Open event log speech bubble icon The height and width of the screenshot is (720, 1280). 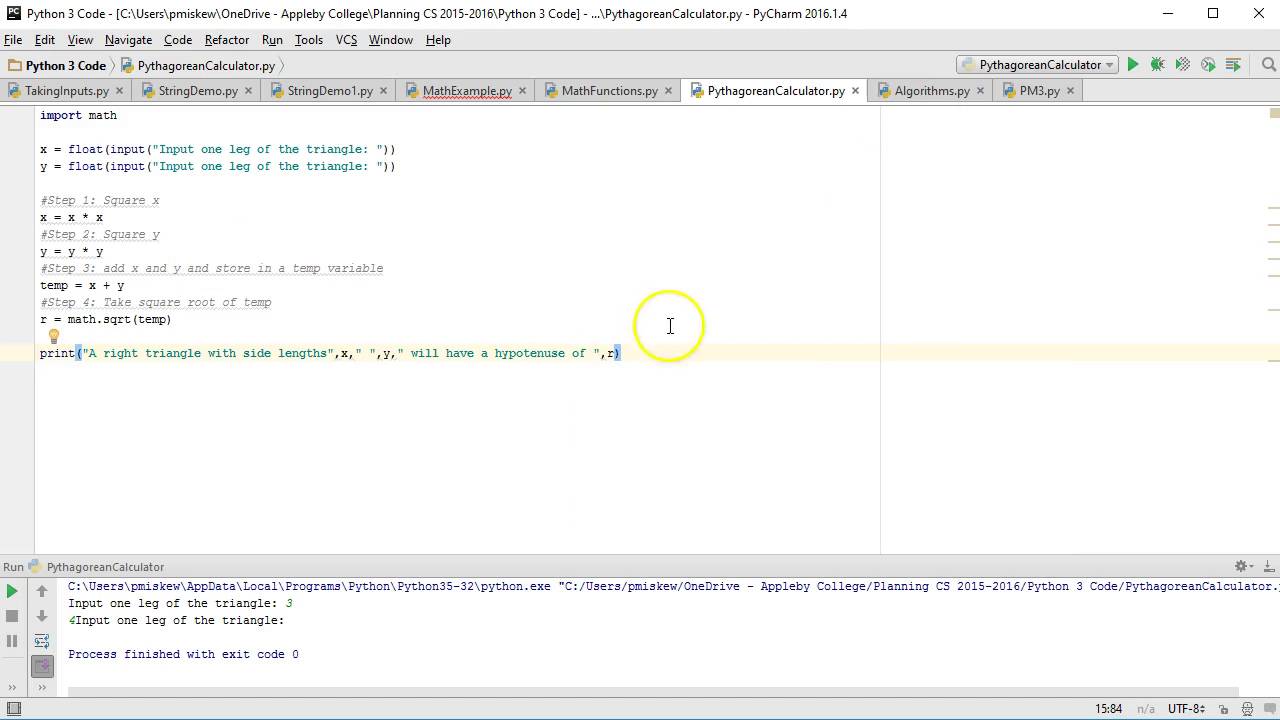[1271, 708]
